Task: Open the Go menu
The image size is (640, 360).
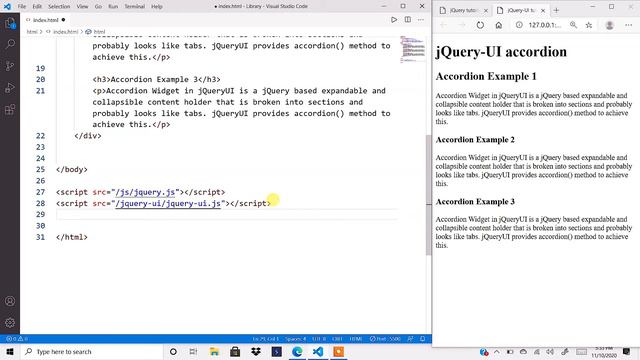Action: tap(98, 7)
